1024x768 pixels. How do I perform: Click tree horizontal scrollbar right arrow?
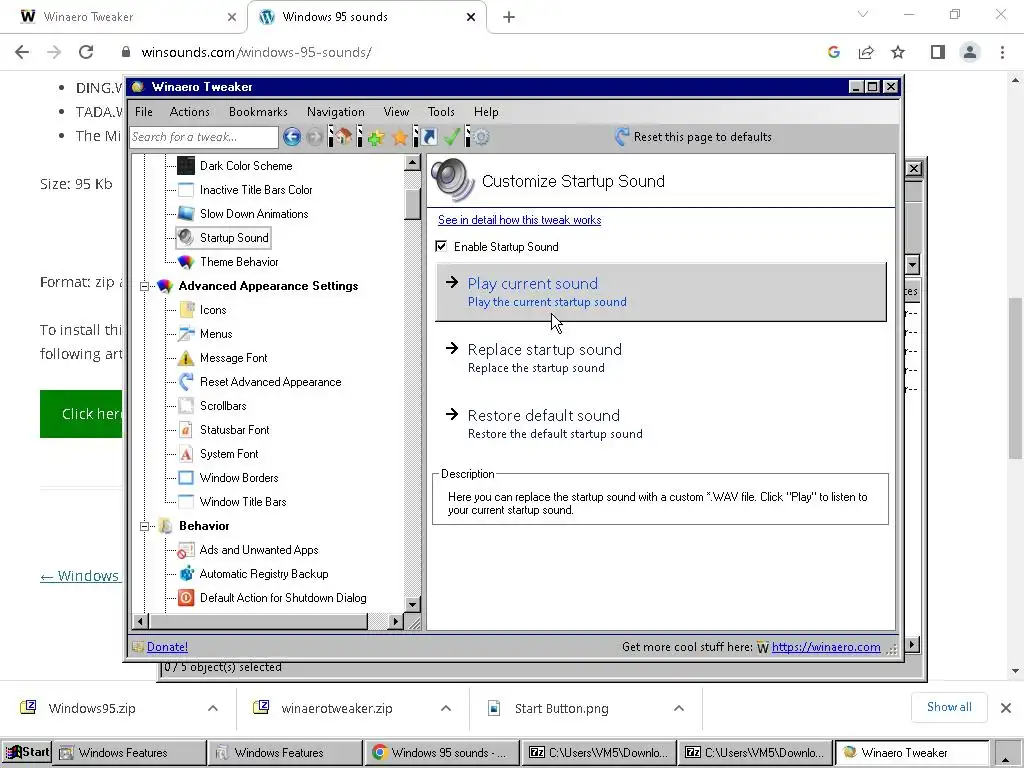394,621
